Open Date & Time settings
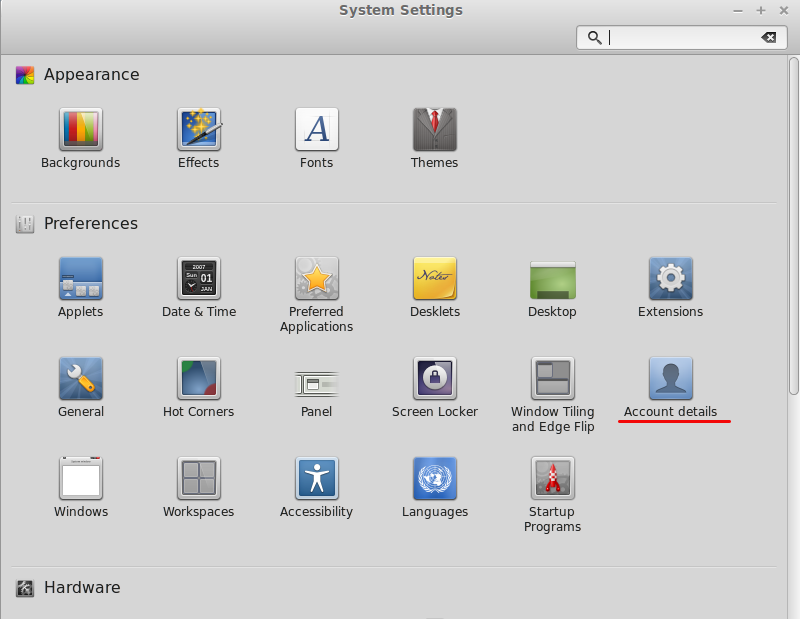Screen dimensions: 800x619 click(198, 279)
